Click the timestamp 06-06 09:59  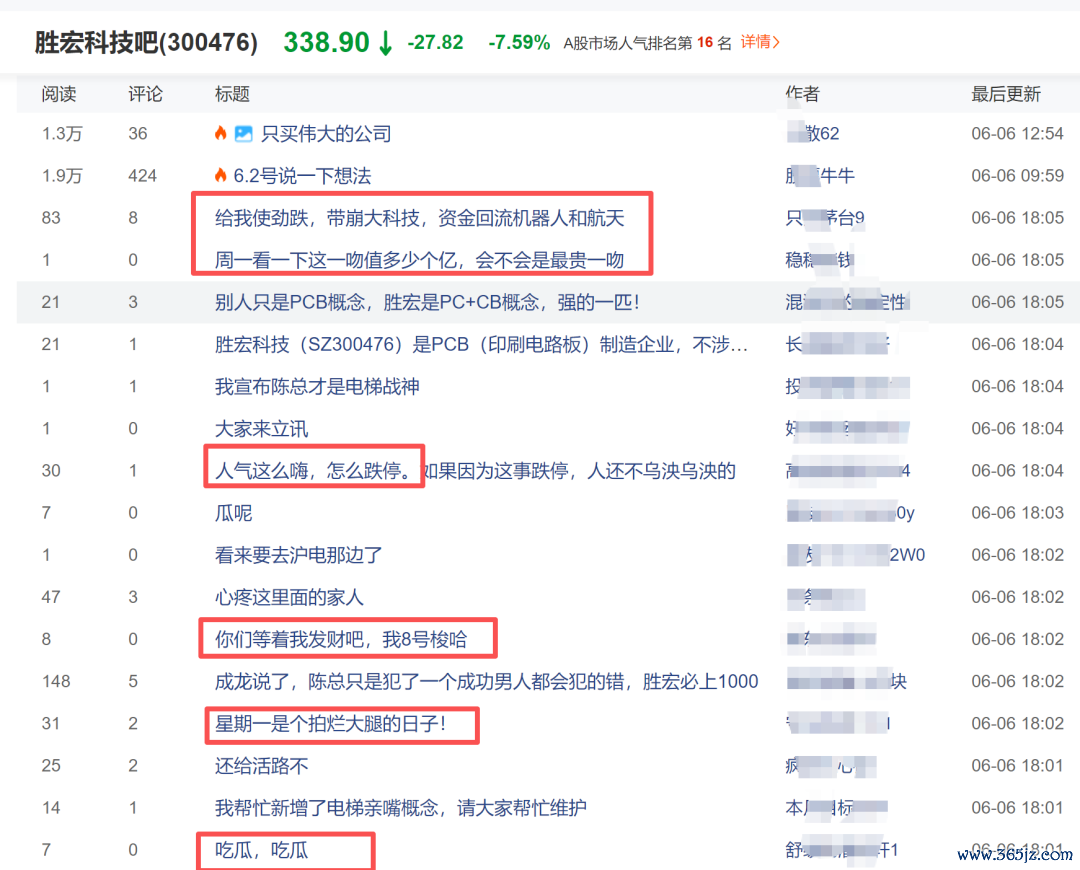(x=1017, y=176)
